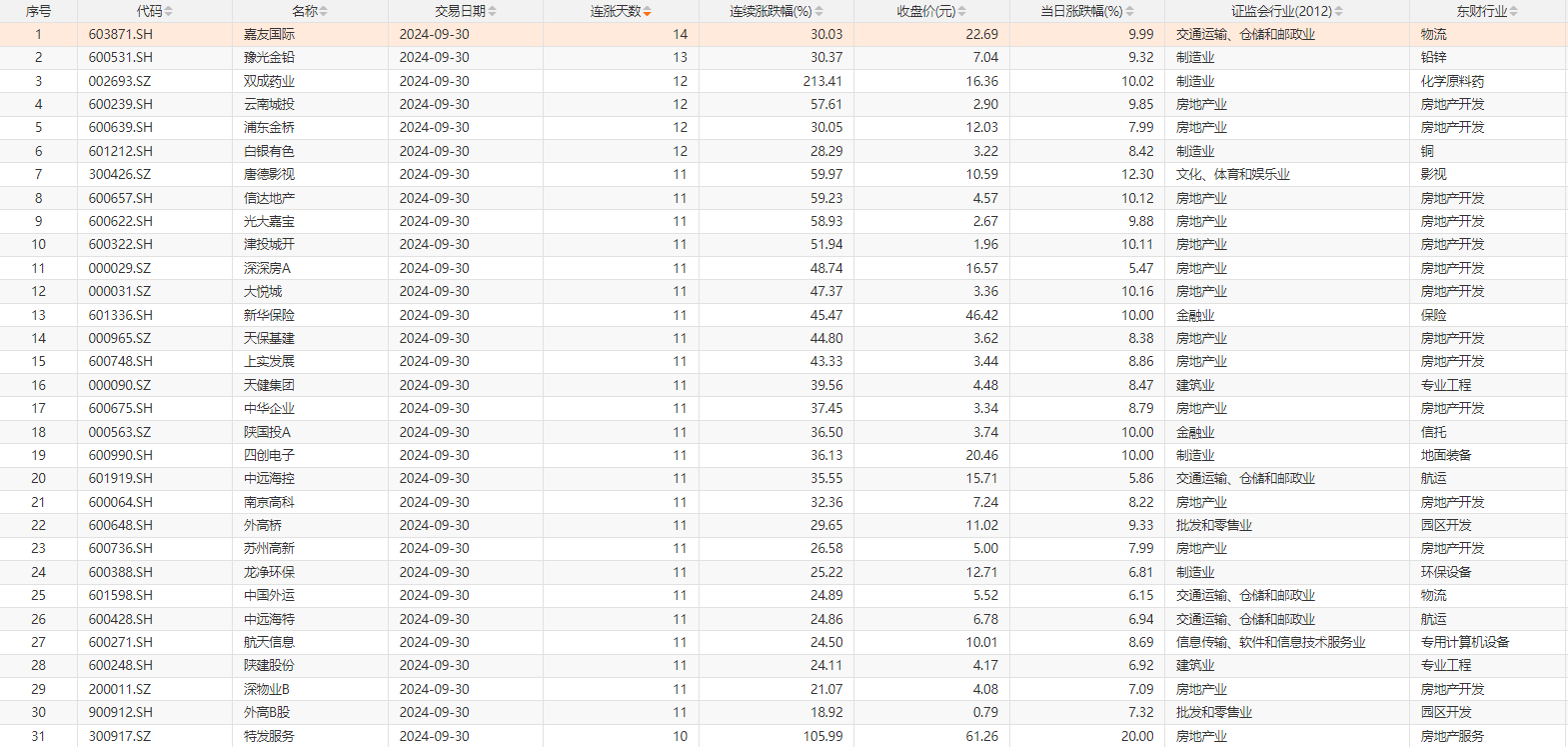The image size is (1568, 747).
Task: Select the stock 信达地产
Action: point(270,198)
